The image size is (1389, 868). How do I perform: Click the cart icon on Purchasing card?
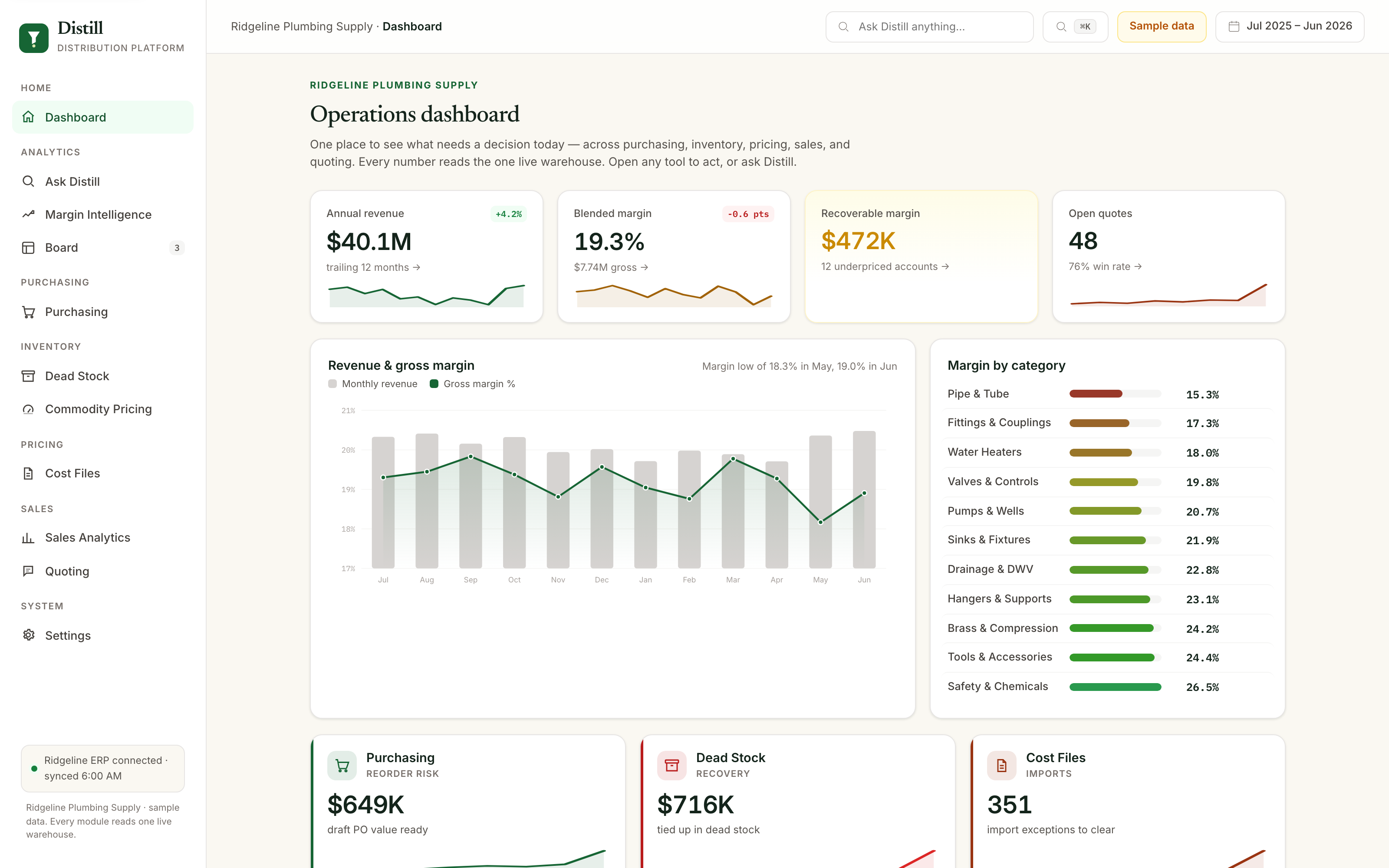pos(342,765)
